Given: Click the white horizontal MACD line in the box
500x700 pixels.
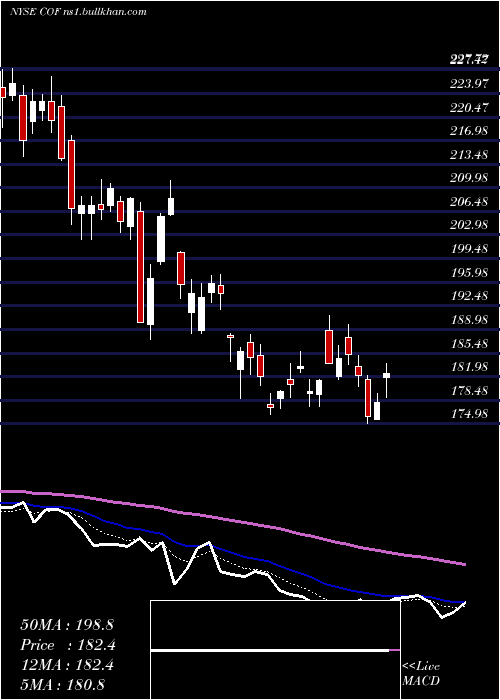Looking at the screenshot, I should (x=270, y=651).
